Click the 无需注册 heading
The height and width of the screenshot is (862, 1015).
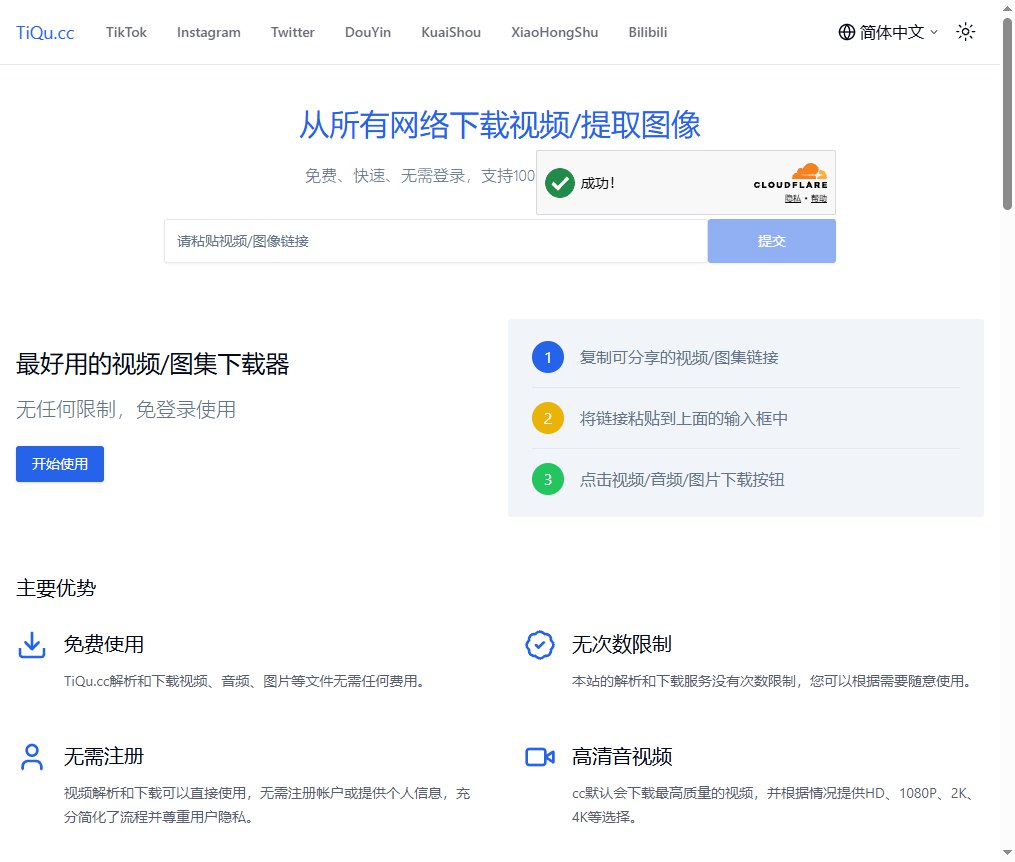pos(104,757)
